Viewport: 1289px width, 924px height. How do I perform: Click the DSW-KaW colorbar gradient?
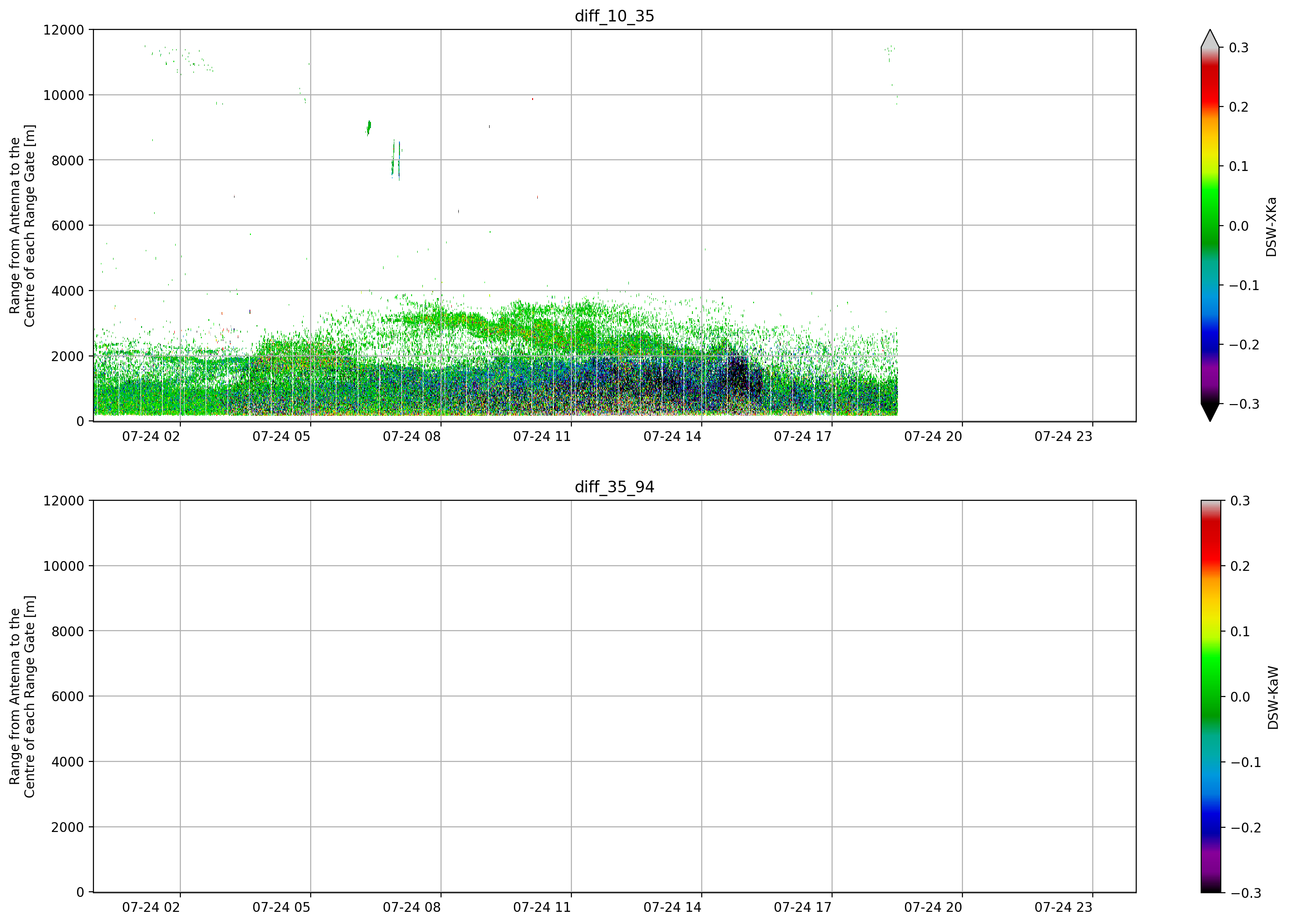(1210, 697)
